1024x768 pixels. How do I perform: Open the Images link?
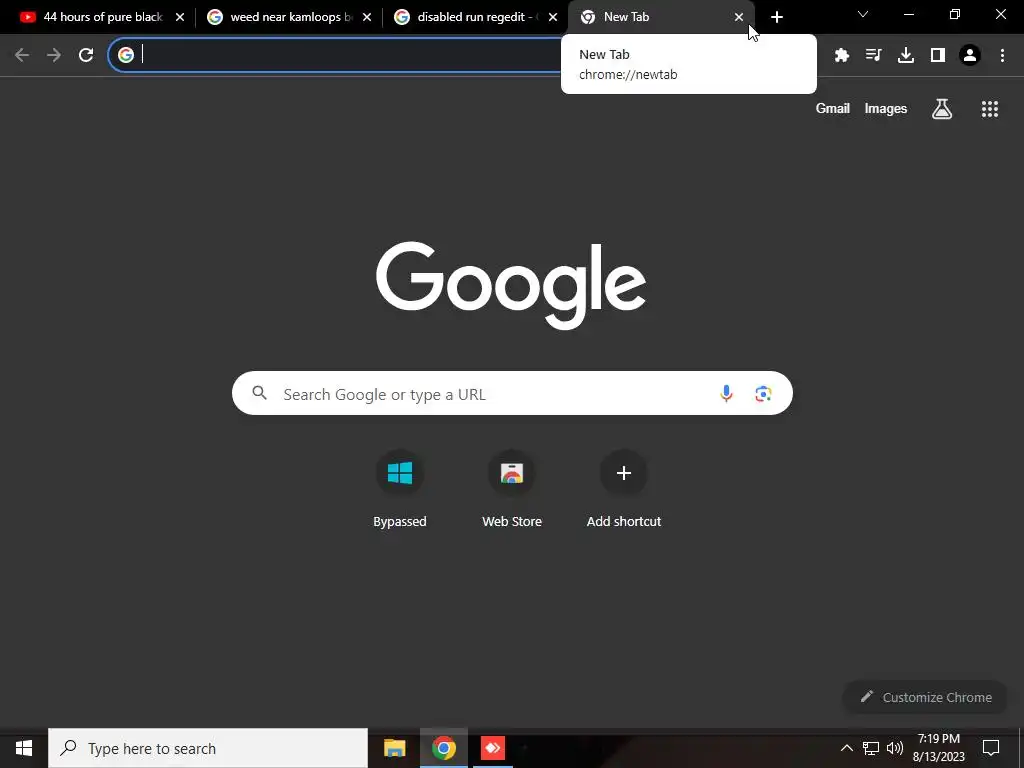(x=886, y=109)
